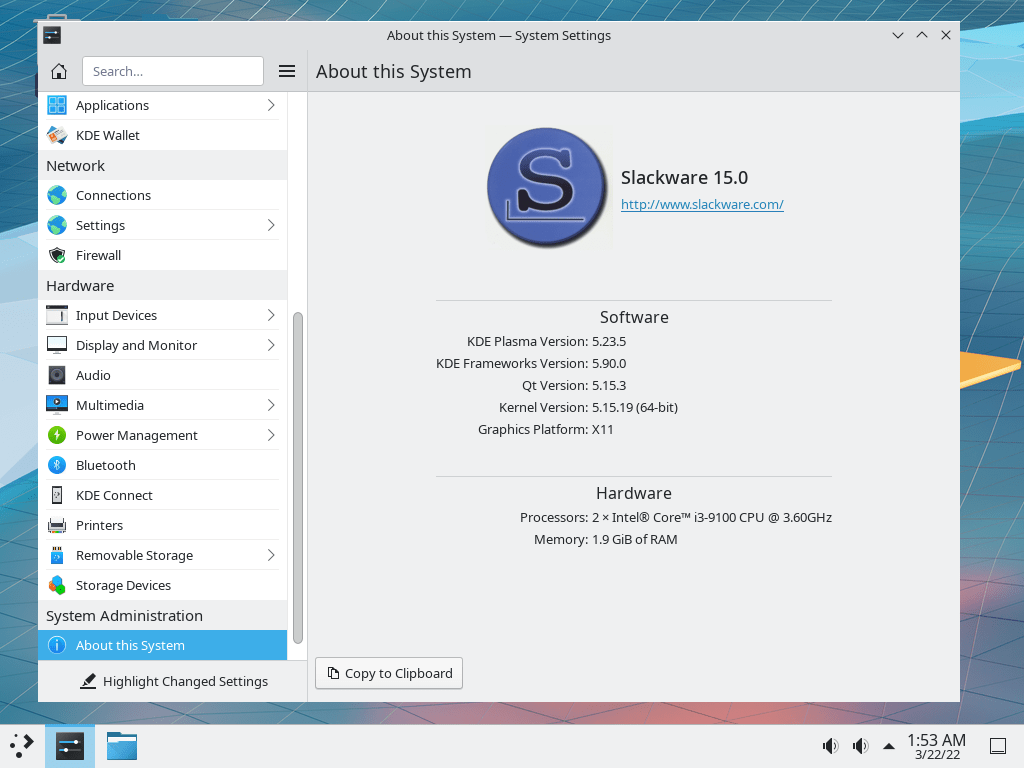Click the Slackware 15.0 heading text
The image size is (1024, 768).
pyautogui.click(x=684, y=178)
